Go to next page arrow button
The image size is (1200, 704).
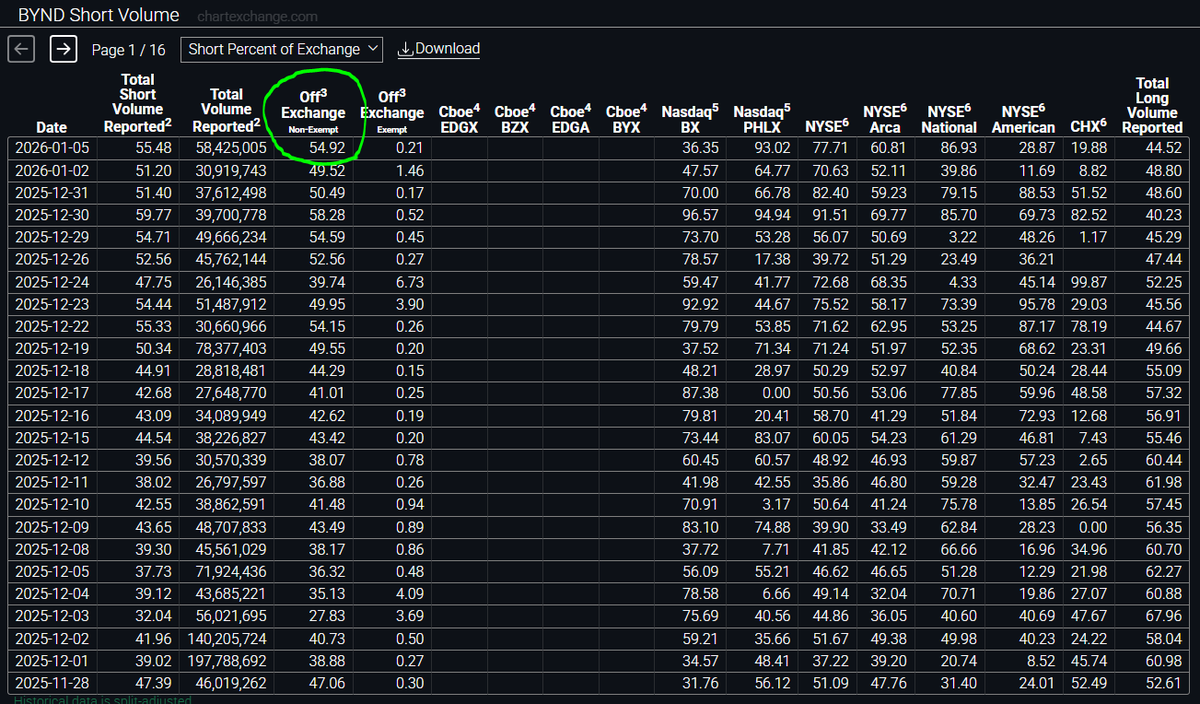click(63, 49)
